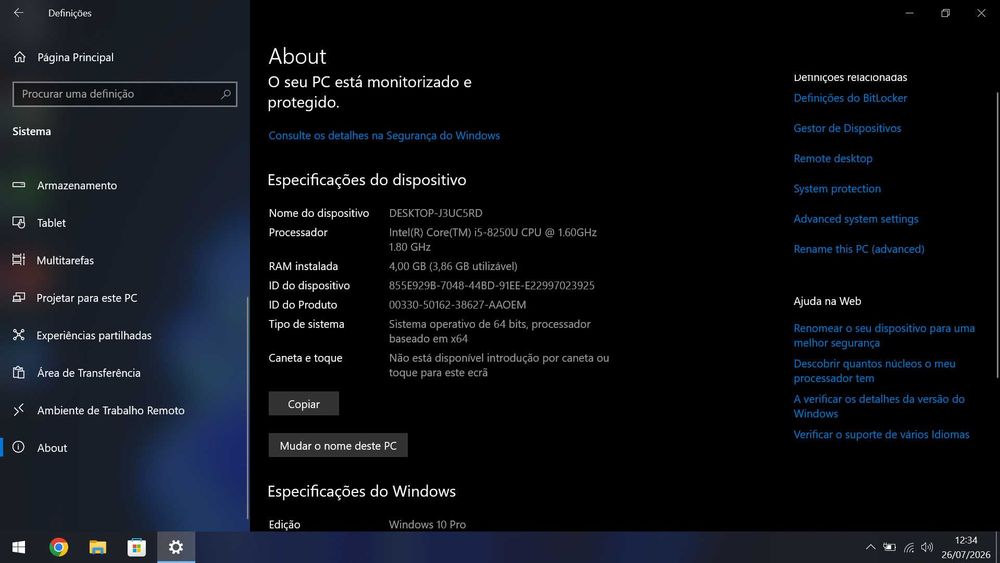Click the Especificações do dispositivo heading
The width and height of the screenshot is (1000, 563).
[x=367, y=180]
